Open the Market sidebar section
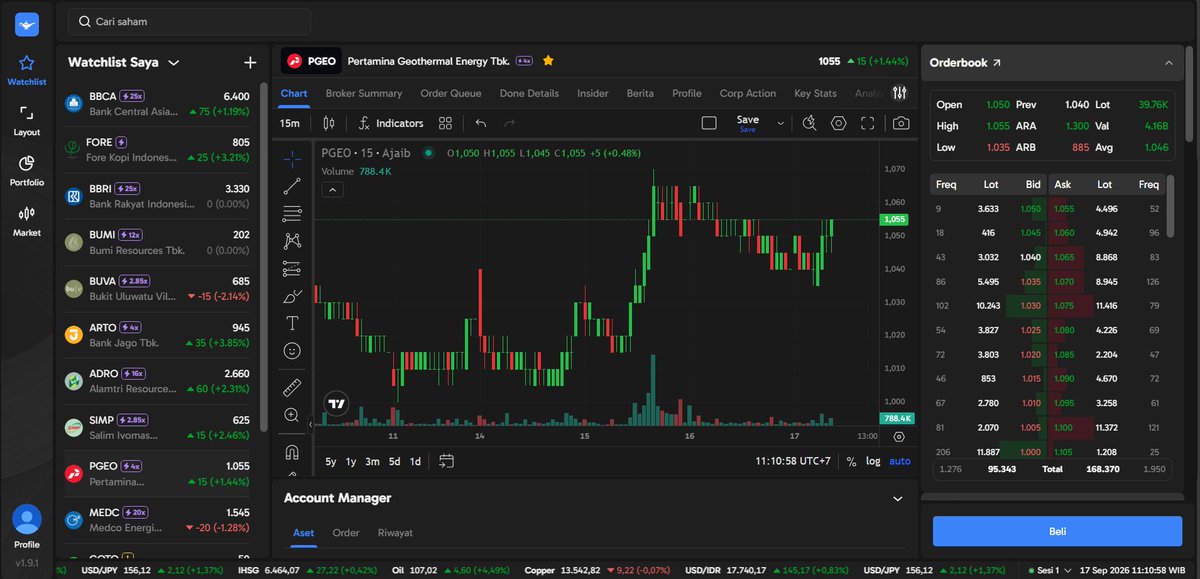Viewport: 1200px width, 579px height. click(x=27, y=221)
